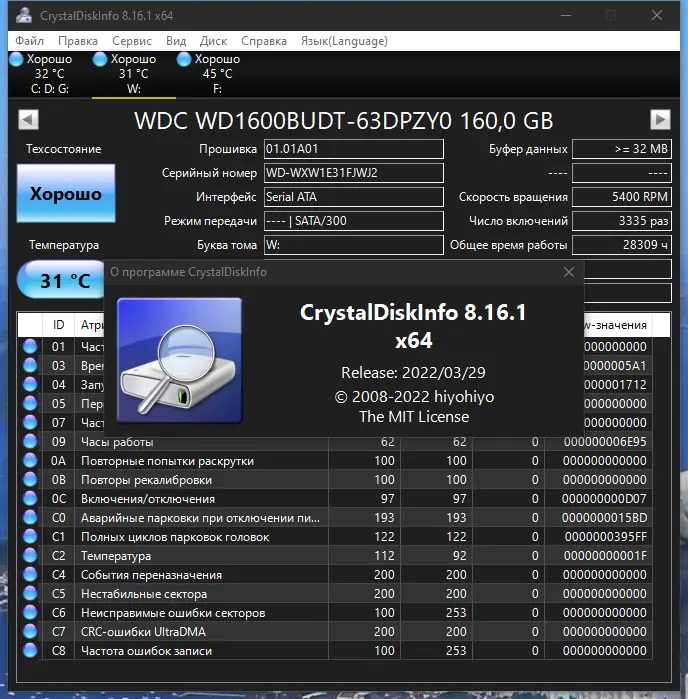The width and height of the screenshot is (688, 699).
Task: Open the Вид menu
Action: click(x=176, y=41)
